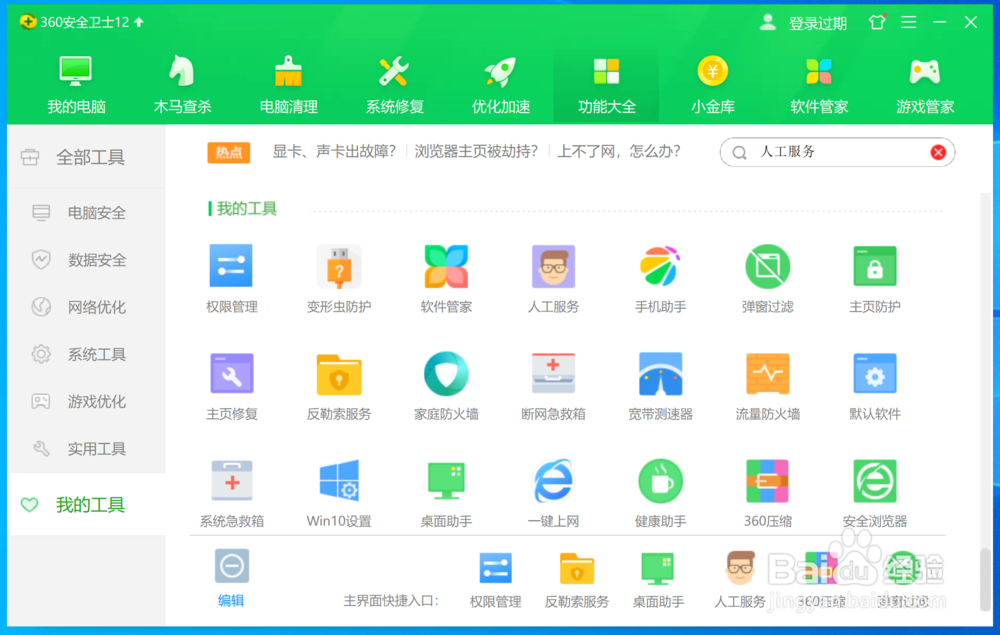Screen dimensions: 1000x635
Task: Clear the 人工服务 search field
Action: pyautogui.click(x=938, y=152)
